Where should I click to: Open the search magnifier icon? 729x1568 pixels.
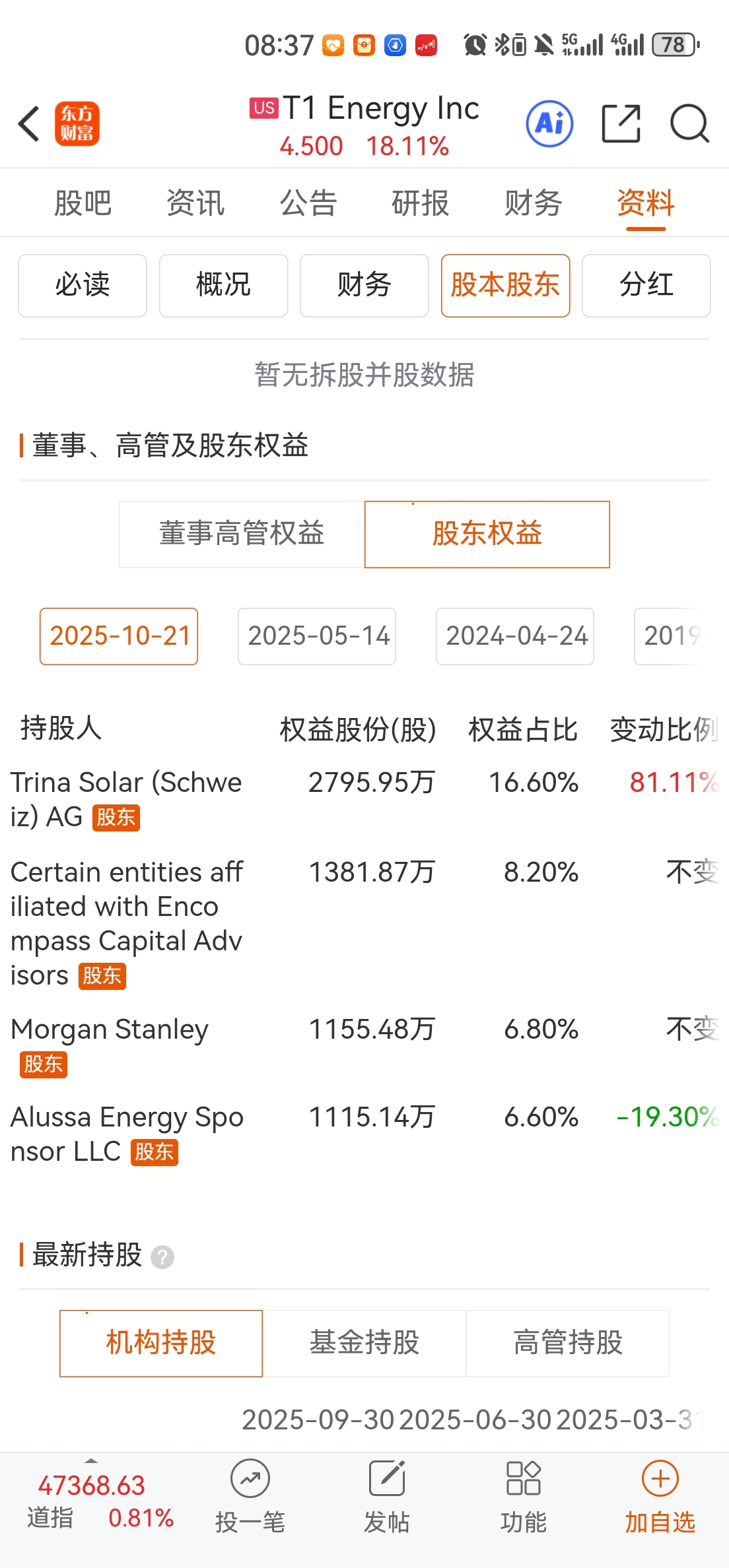689,123
